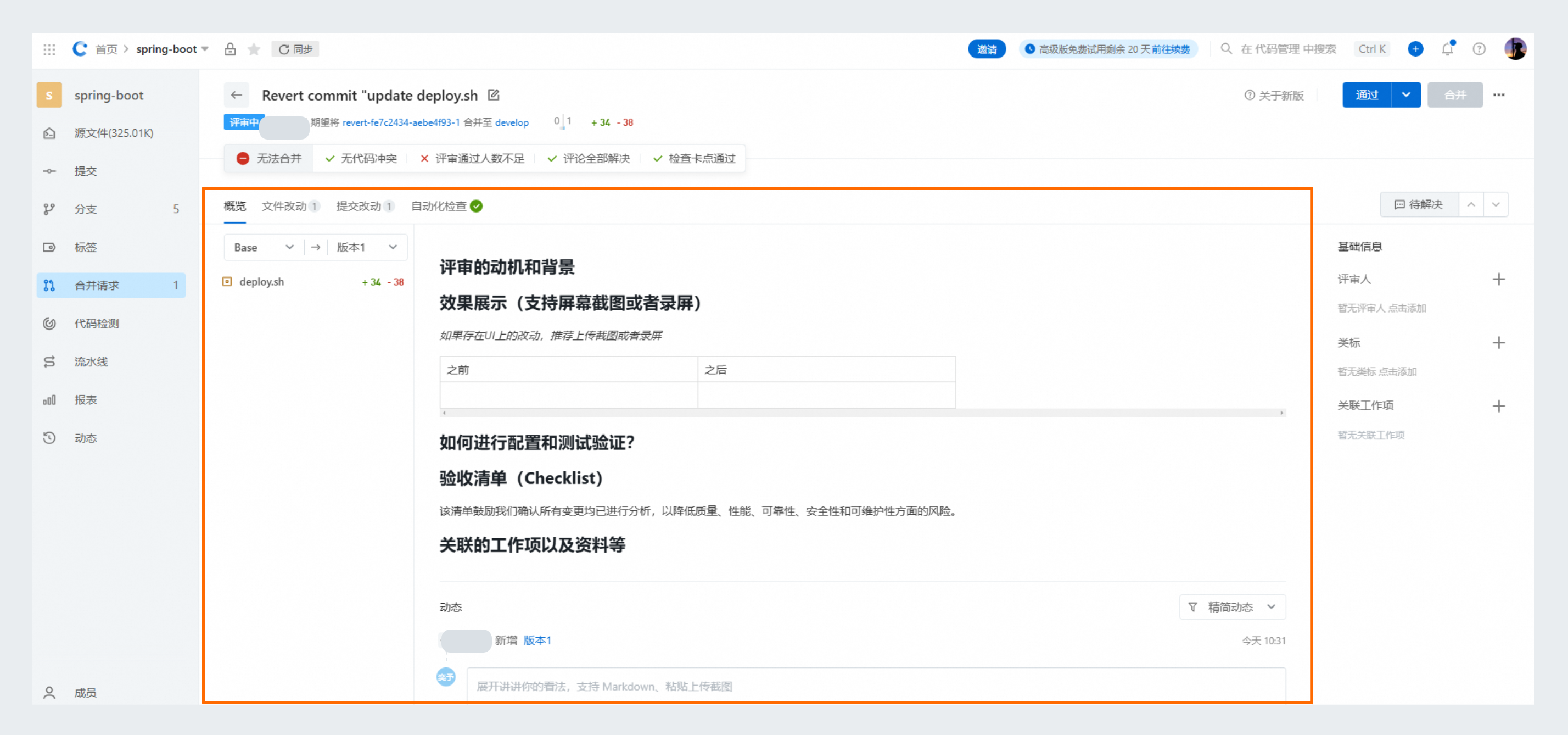Open the user avatar menu
Viewport: 1568px width, 735px height.
coord(1515,49)
